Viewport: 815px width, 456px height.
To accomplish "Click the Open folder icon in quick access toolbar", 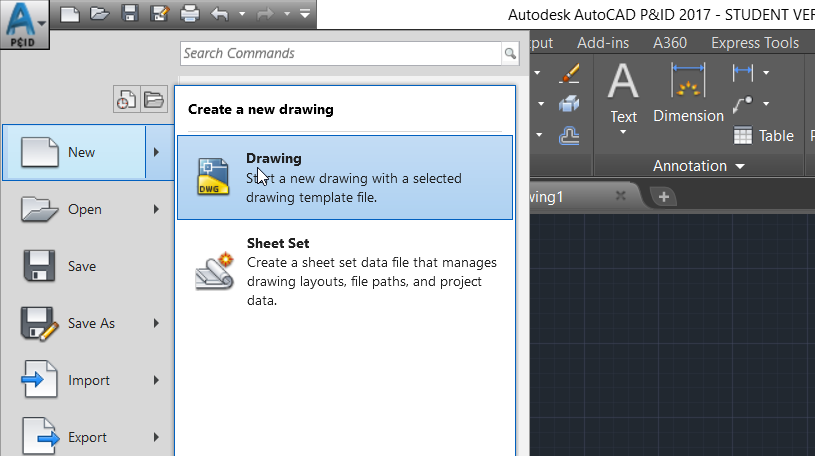I will pos(99,14).
